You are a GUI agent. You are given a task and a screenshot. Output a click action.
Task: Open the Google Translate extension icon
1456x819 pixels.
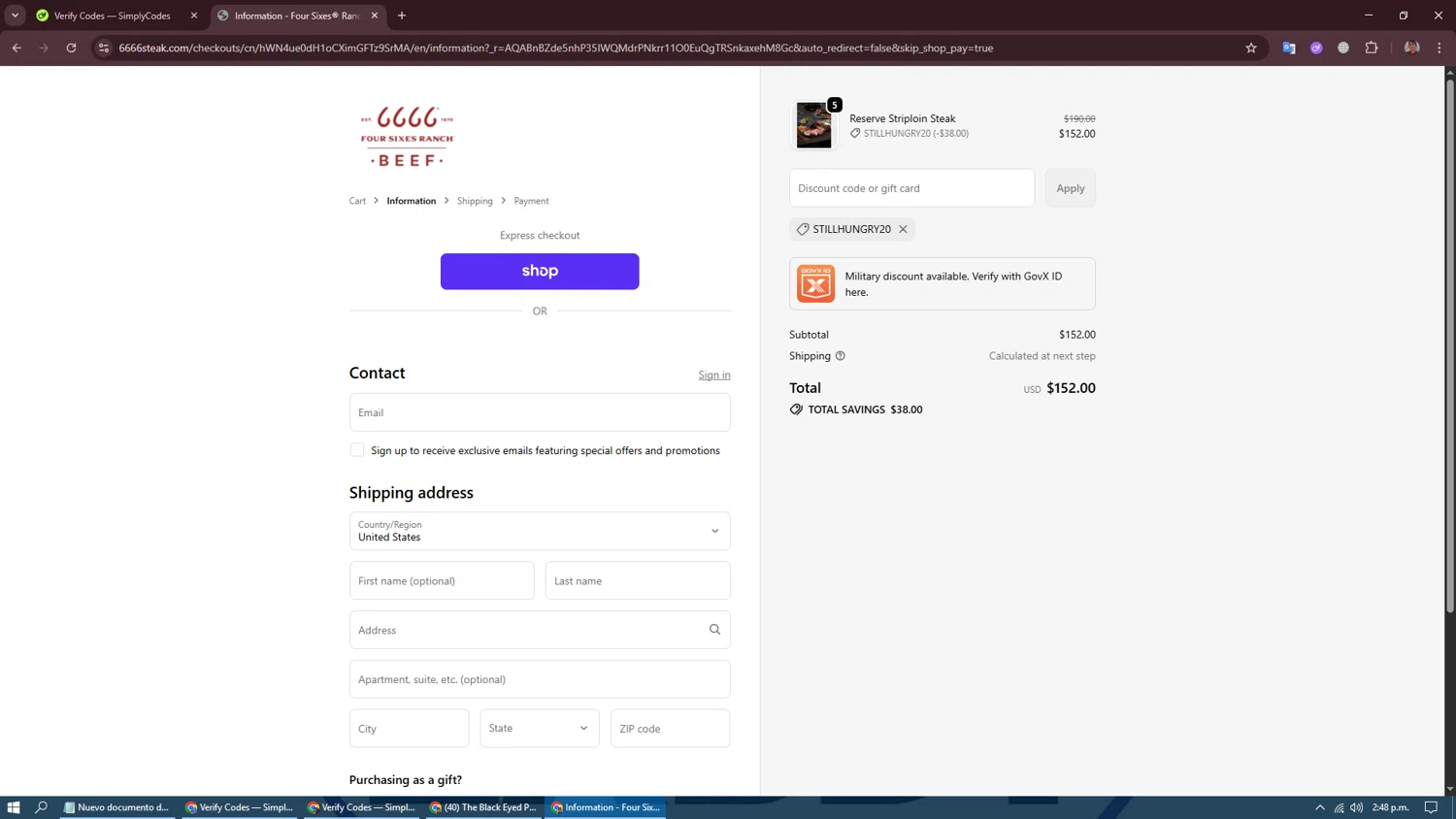(1289, 48)
